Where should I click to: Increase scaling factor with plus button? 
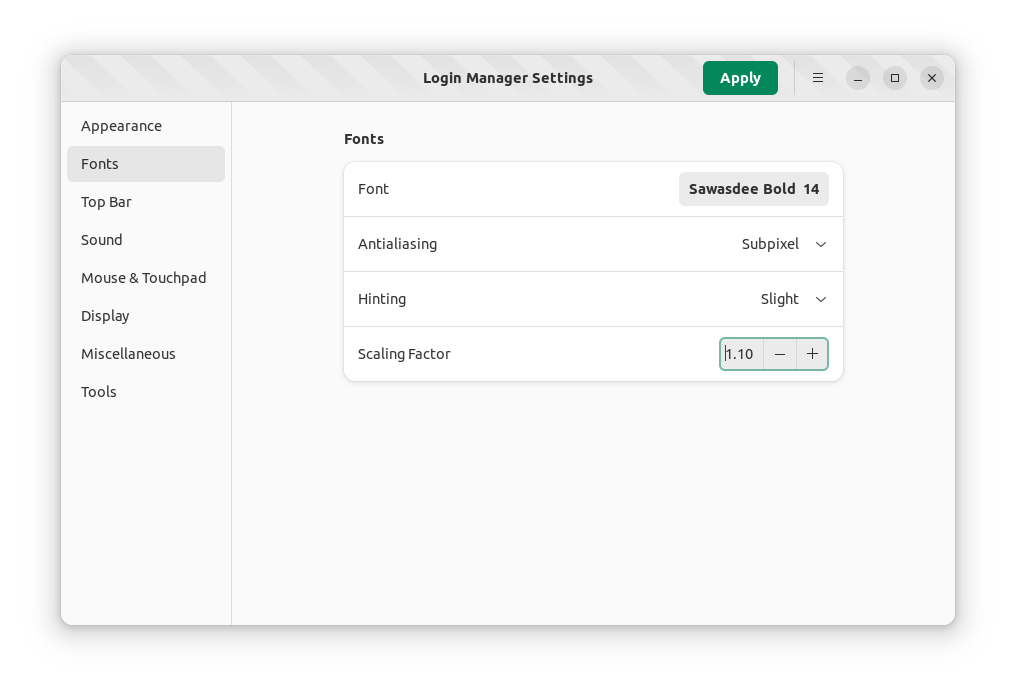[x=812, y=354]
